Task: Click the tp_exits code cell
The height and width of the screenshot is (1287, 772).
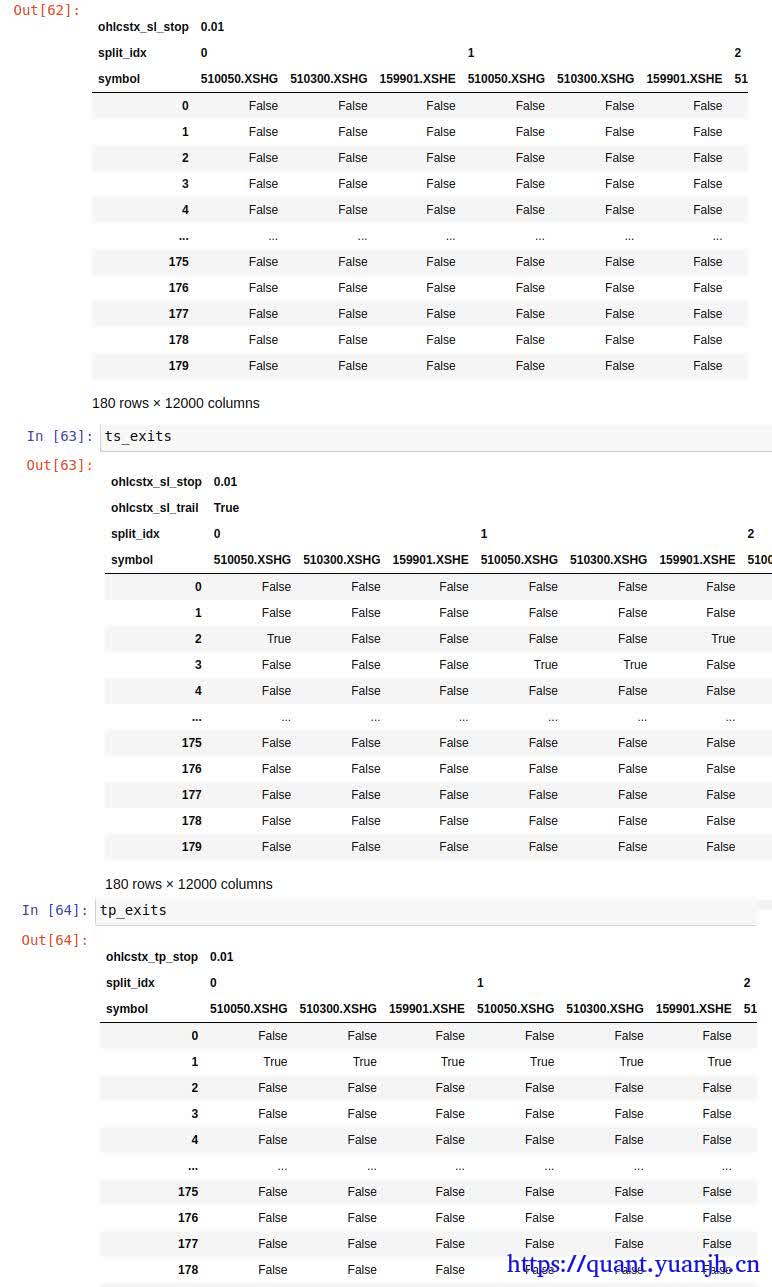Action: [x=425, y=911]
